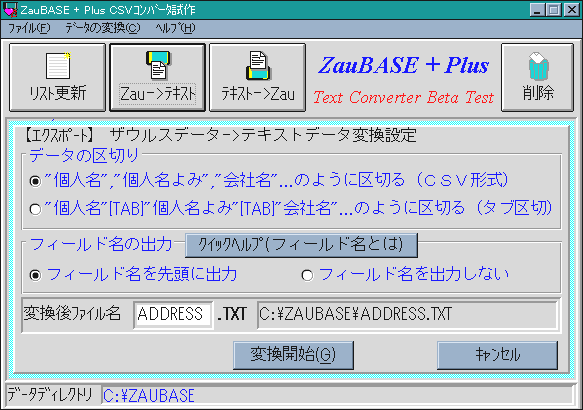The height and width of the screenshot is (410, 583).
Task: Select タブ区切 tab delimiter radio option
Action: pos(35,209)
